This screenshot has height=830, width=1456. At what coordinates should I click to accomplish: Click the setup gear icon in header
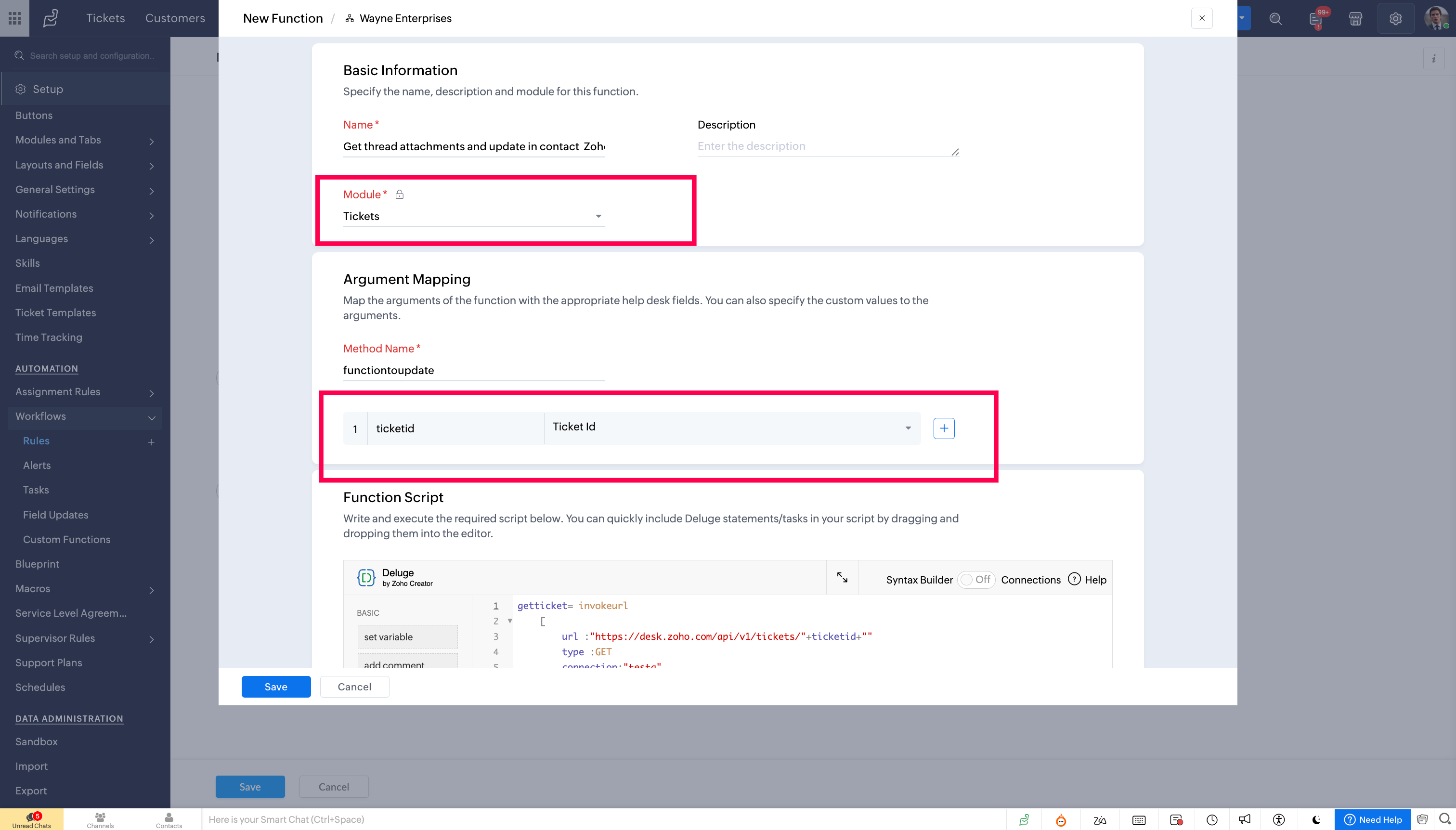click(x=1395, y=19)
